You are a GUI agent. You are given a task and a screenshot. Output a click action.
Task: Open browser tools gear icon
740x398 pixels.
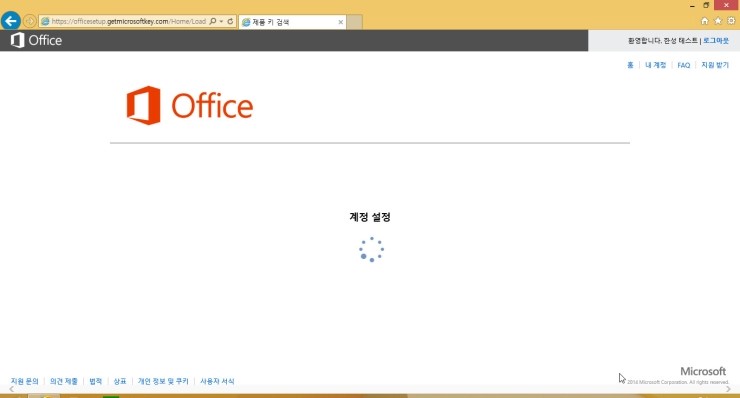[731, 21]
